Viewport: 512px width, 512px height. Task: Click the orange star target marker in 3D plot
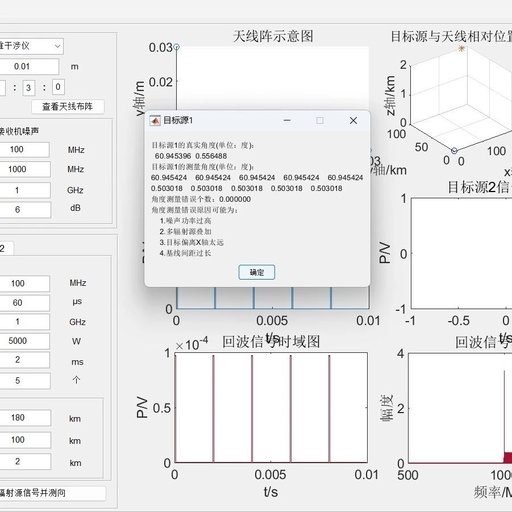pyautogui.click(x=461, y=49)
